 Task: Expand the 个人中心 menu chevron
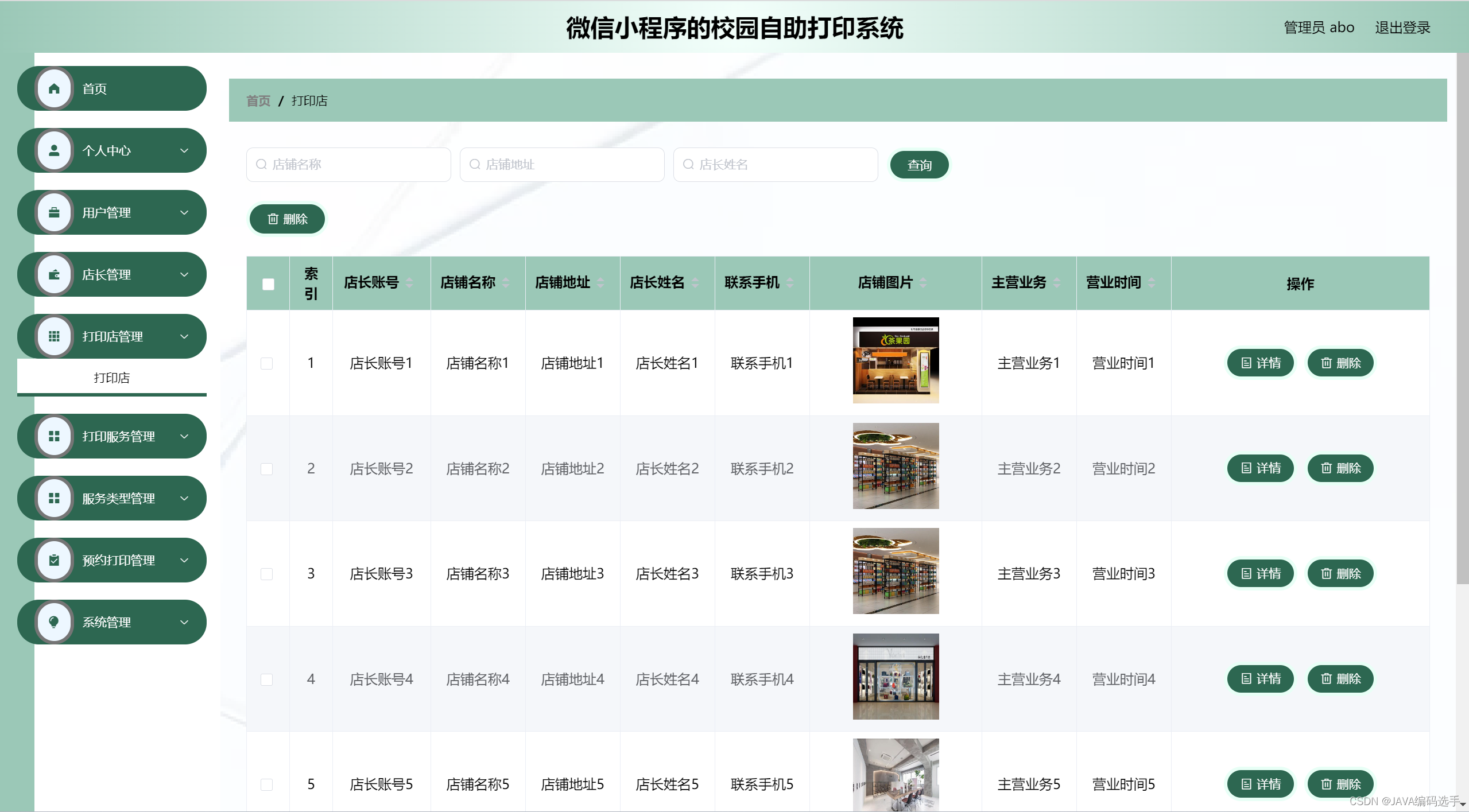(184, 150)
